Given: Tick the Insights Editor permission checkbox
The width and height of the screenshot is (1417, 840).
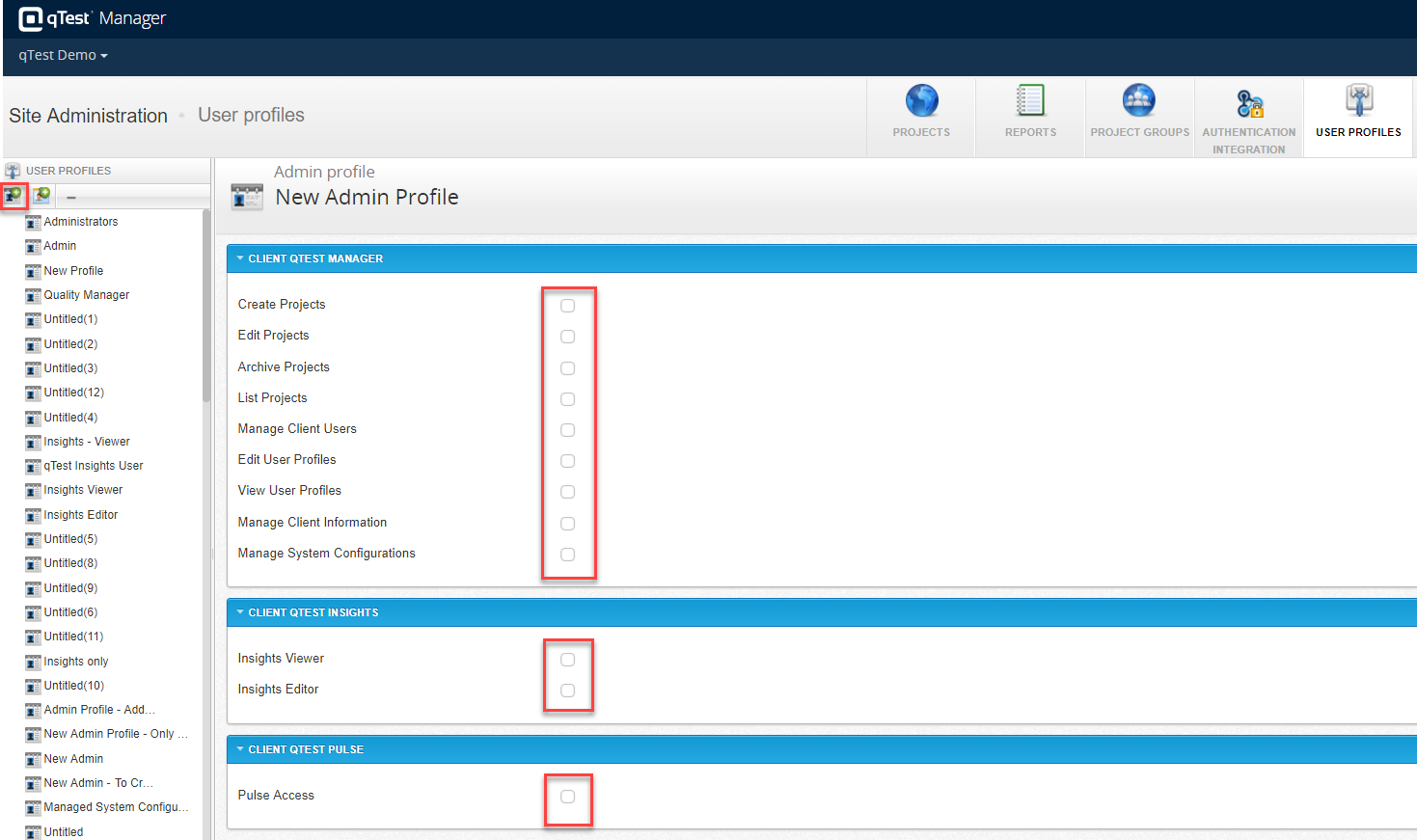Looking at the screenshot, I should click(x=568, y=691).
